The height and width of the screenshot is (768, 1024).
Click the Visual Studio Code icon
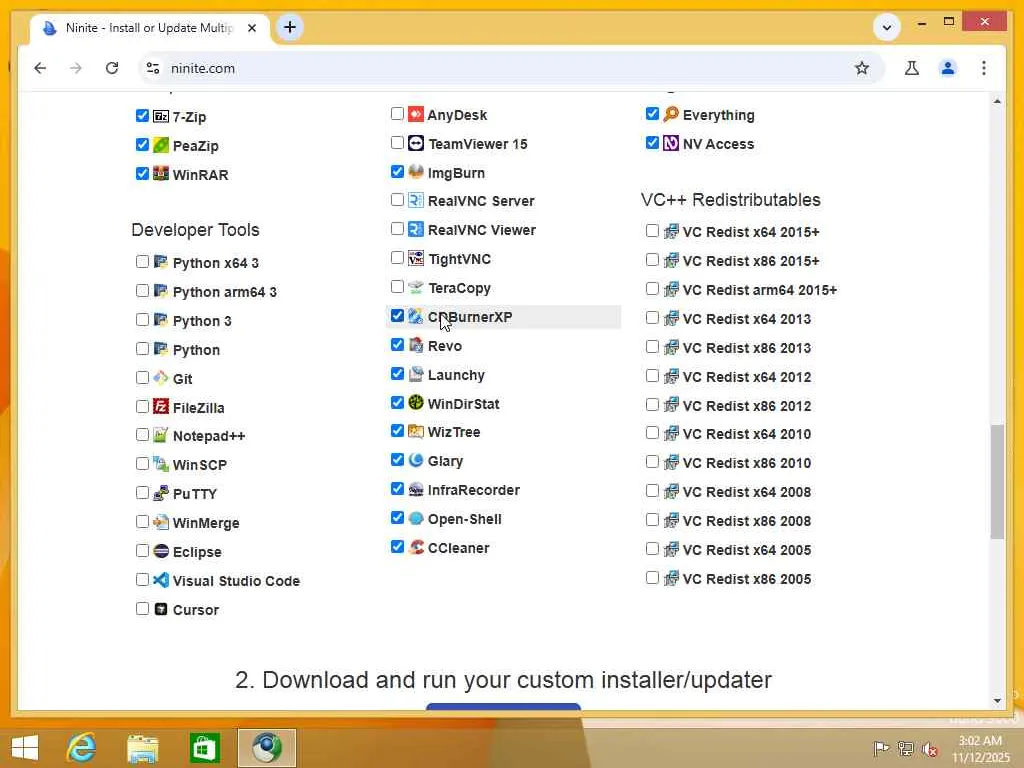pyautogui.click(x=161, y=580)
